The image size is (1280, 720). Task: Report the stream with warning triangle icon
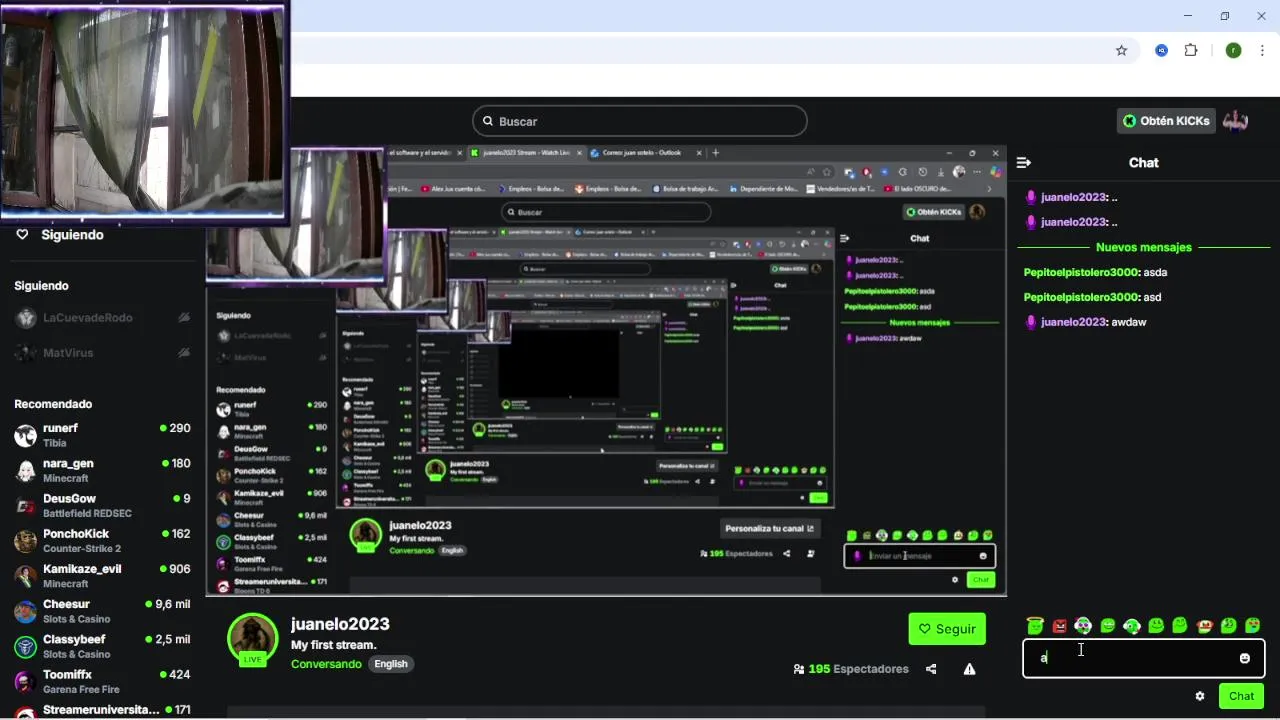[x=969, y=669]
